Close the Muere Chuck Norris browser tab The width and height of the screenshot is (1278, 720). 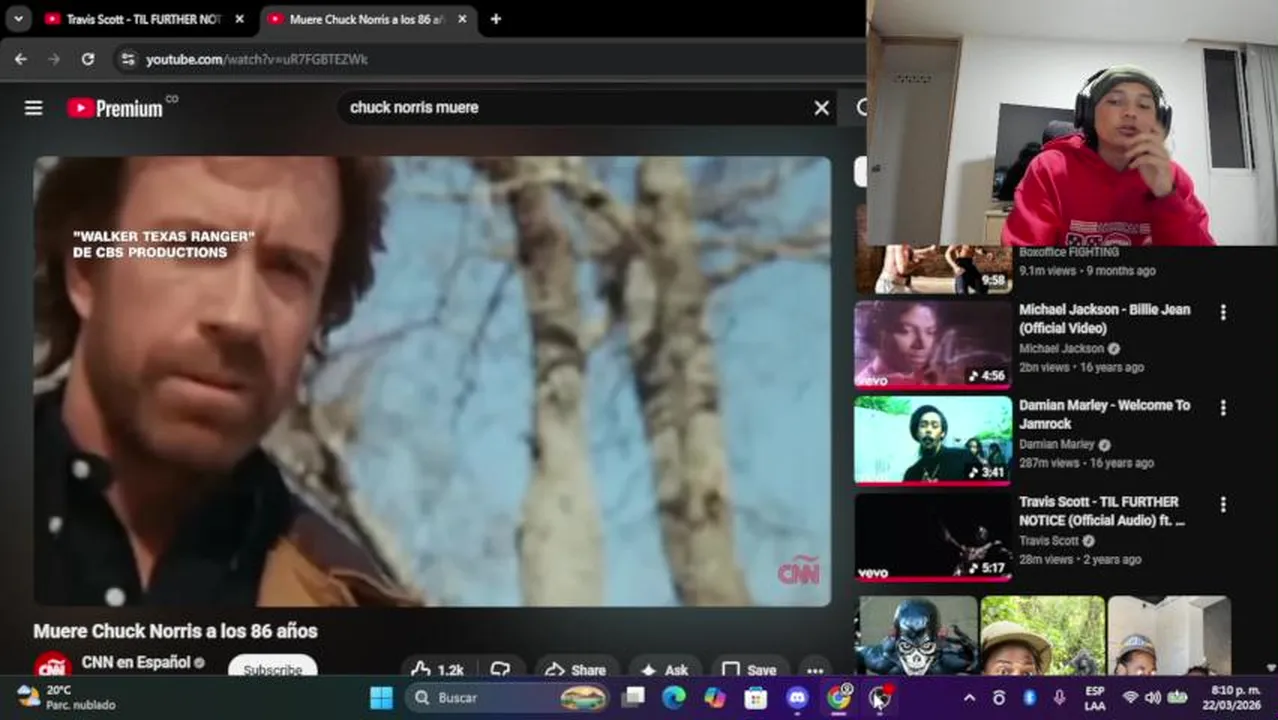pyautogui.click(x=462, y=19)
